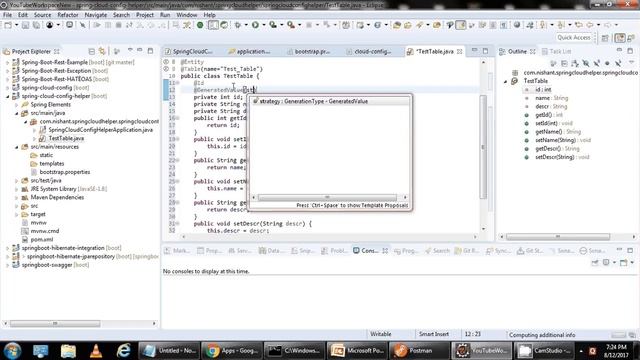Toggle Link with Editor in Project Explorer
The width and height of the screenshot is (640, 360).
102,51
